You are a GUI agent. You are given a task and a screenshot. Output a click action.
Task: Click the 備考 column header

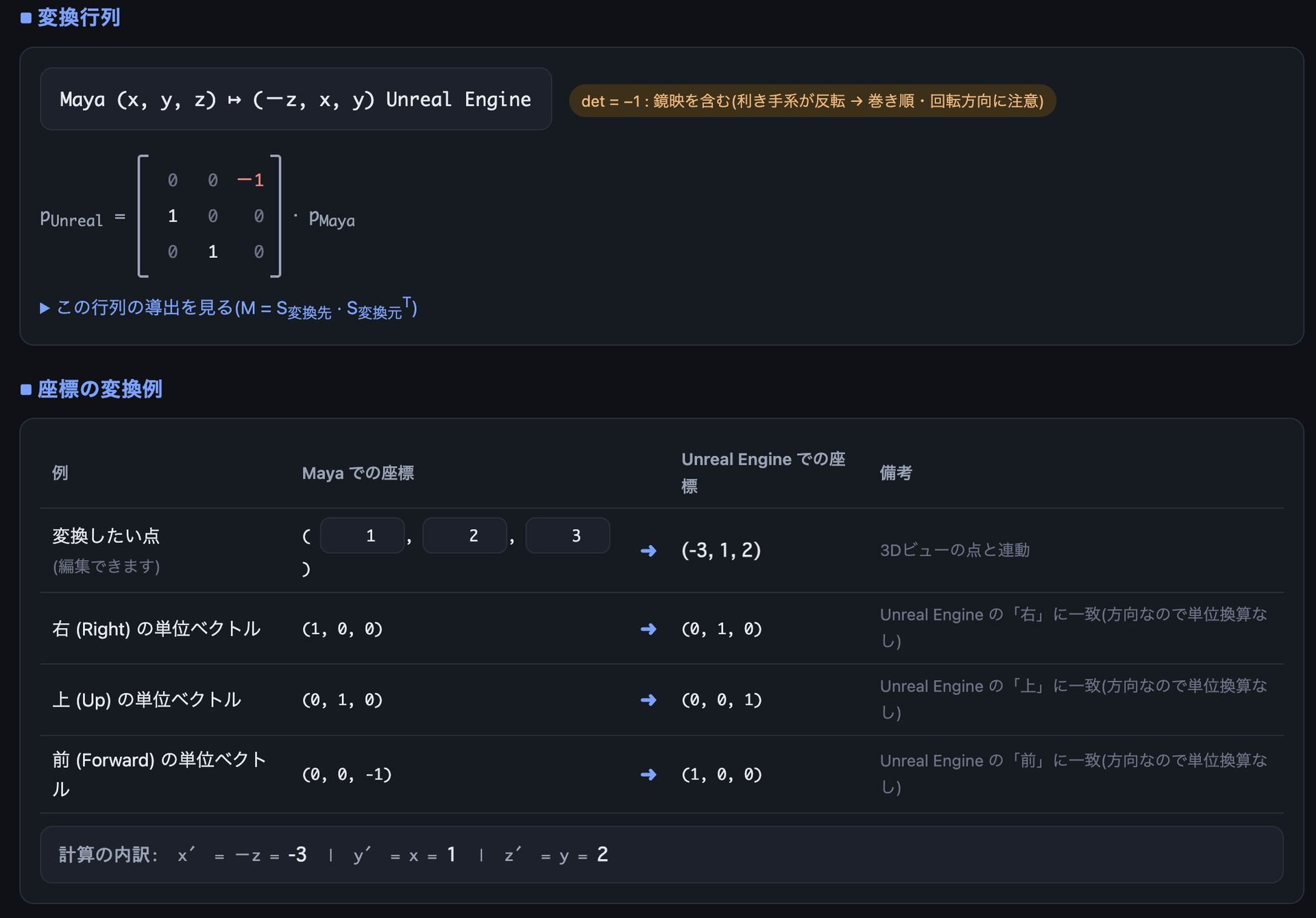coord(896,473)
